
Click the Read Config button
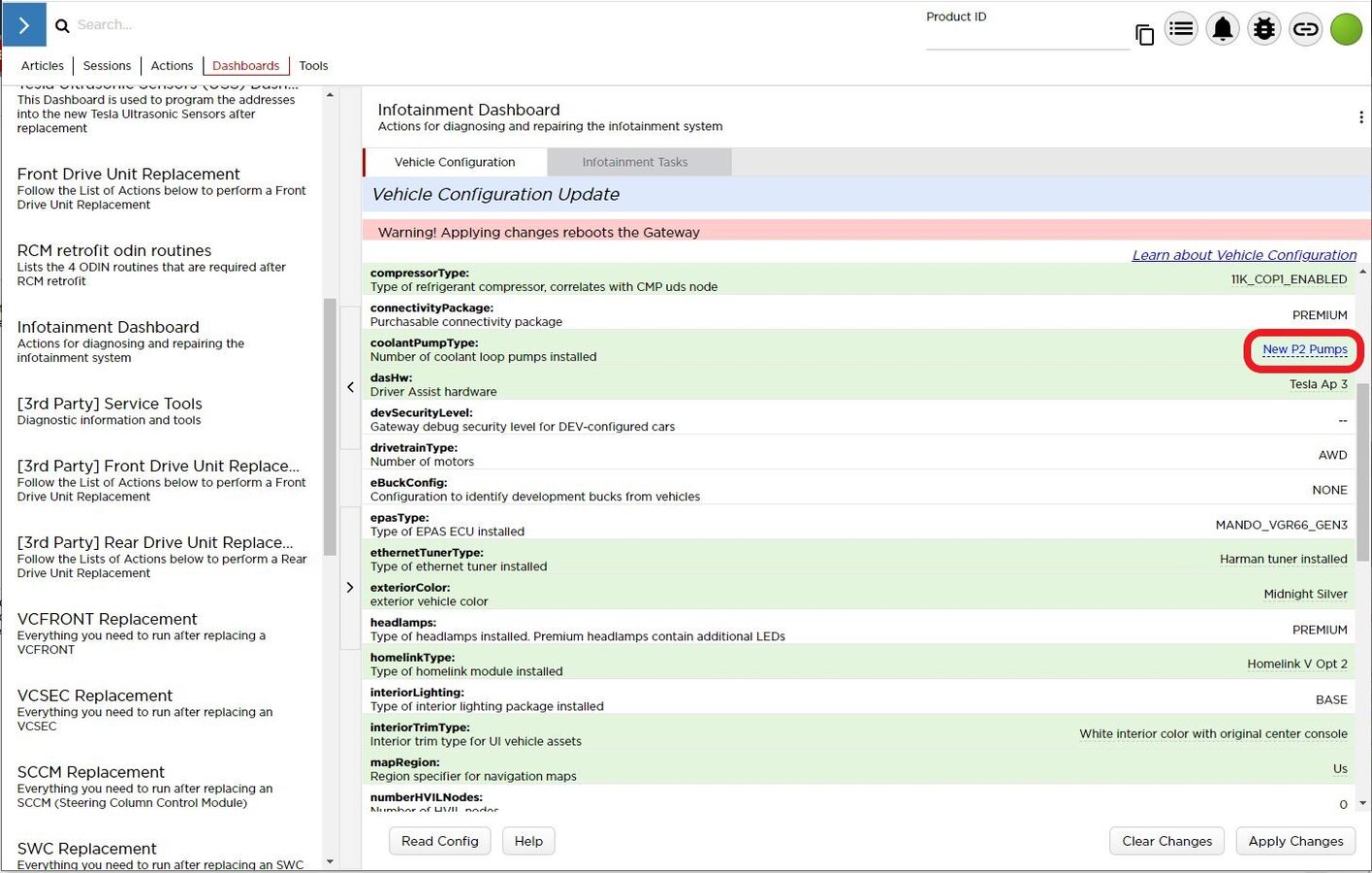click(x=439, y=841)
